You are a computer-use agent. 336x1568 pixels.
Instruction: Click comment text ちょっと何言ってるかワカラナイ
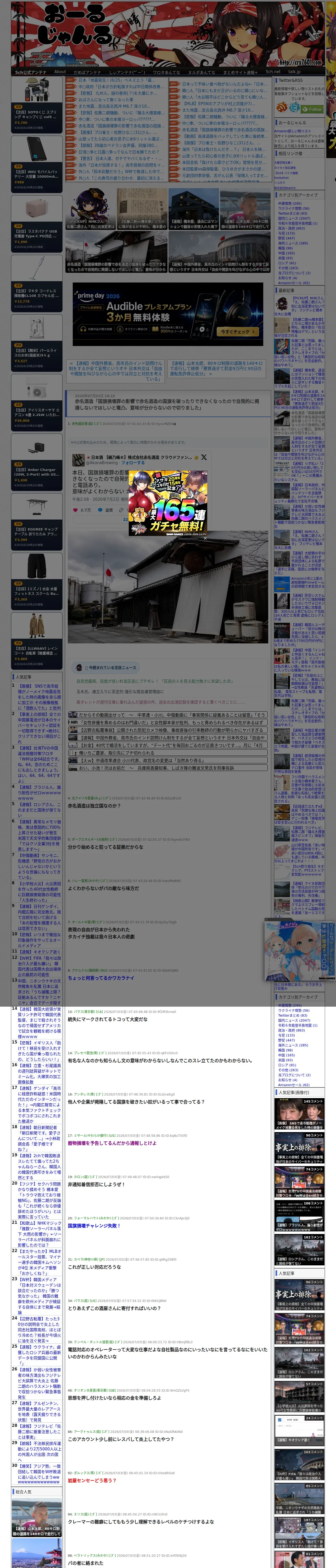pyautogui.click(x=101, y=978)
